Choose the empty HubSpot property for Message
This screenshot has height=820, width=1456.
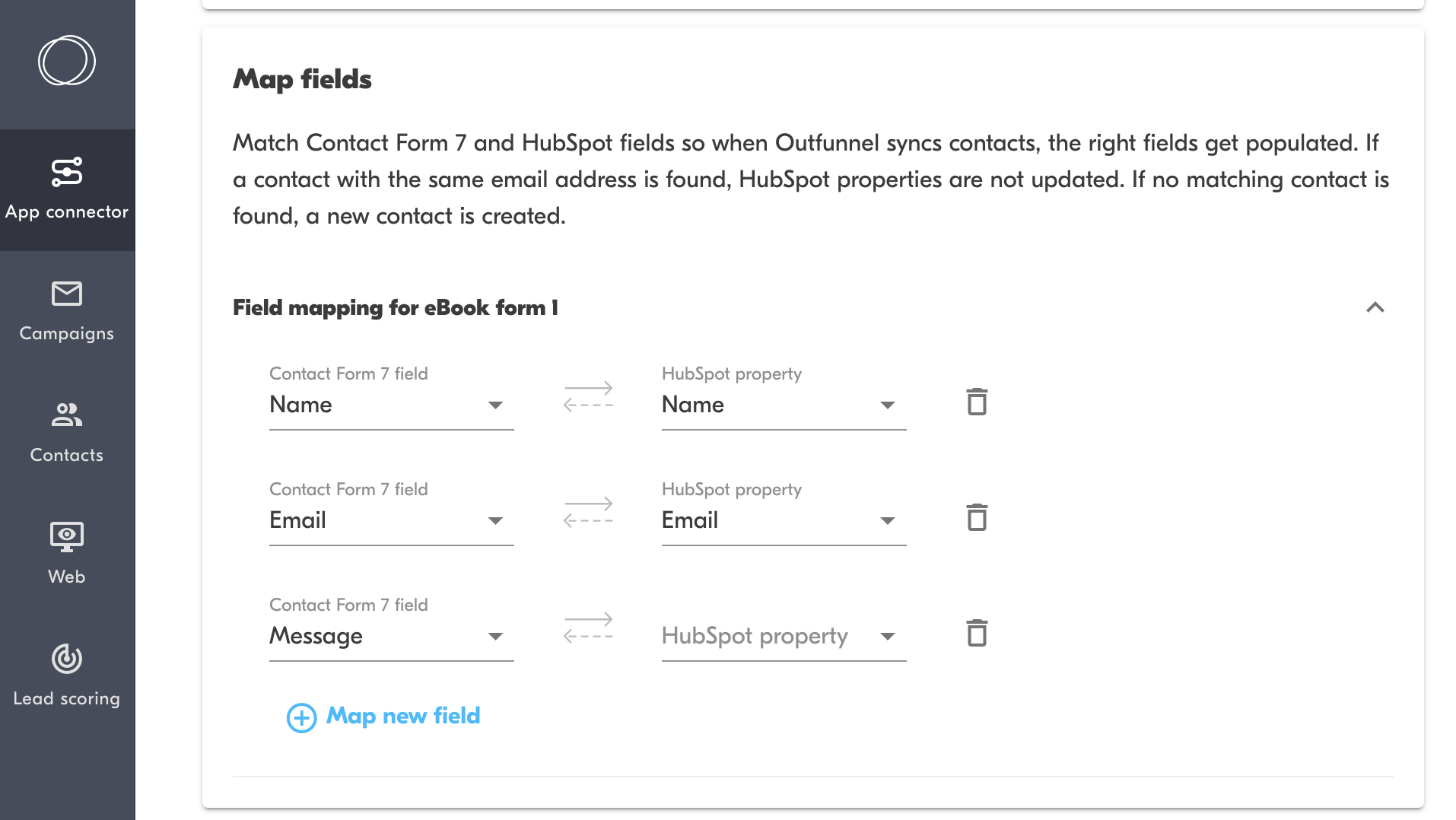784,636
